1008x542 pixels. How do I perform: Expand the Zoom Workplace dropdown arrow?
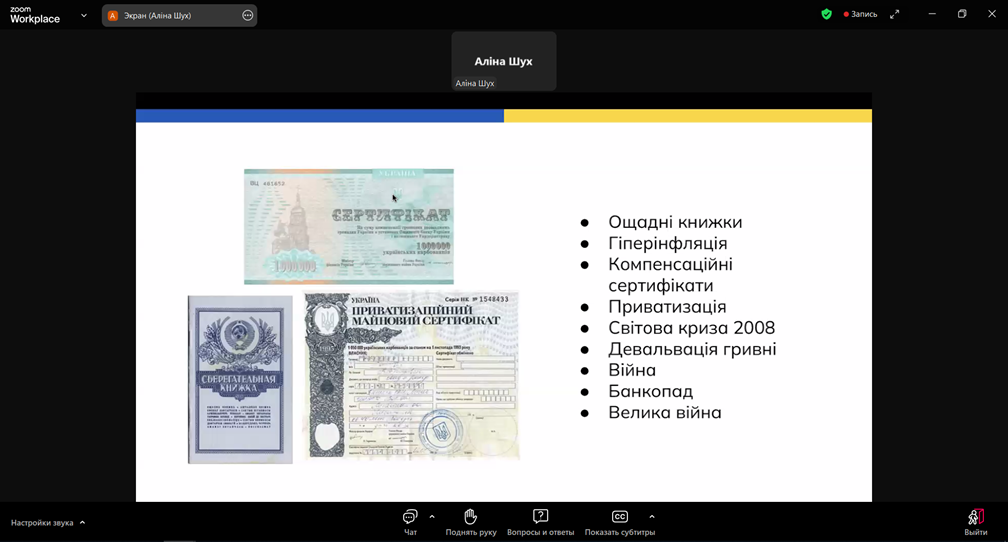pos(84,16)
